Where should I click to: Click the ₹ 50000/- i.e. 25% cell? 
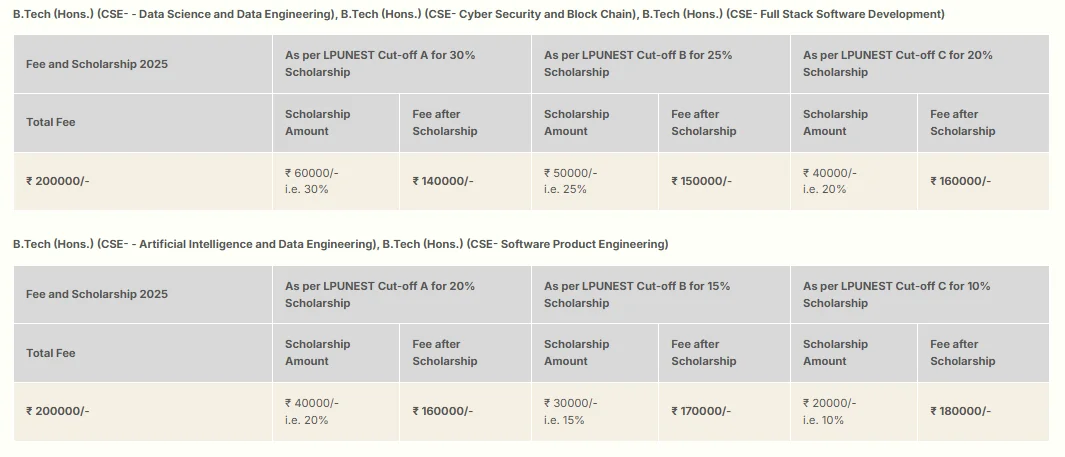(x=595, y=181)
